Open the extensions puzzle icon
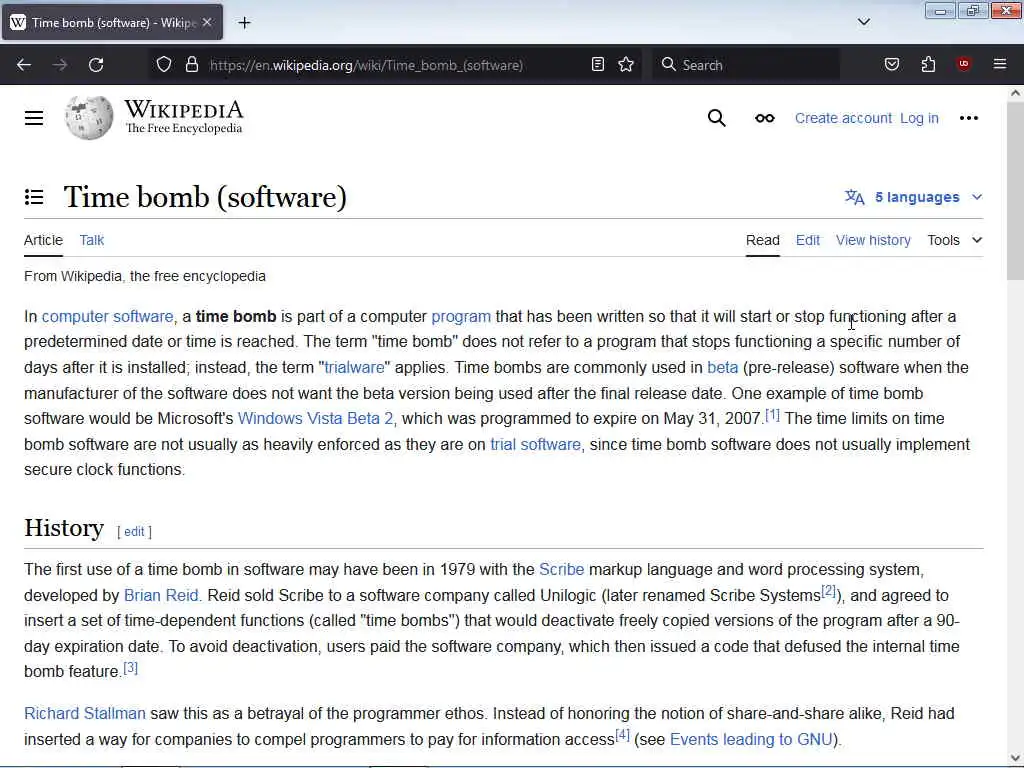This screenshot has width=1024, height=768. click(928, 64)
